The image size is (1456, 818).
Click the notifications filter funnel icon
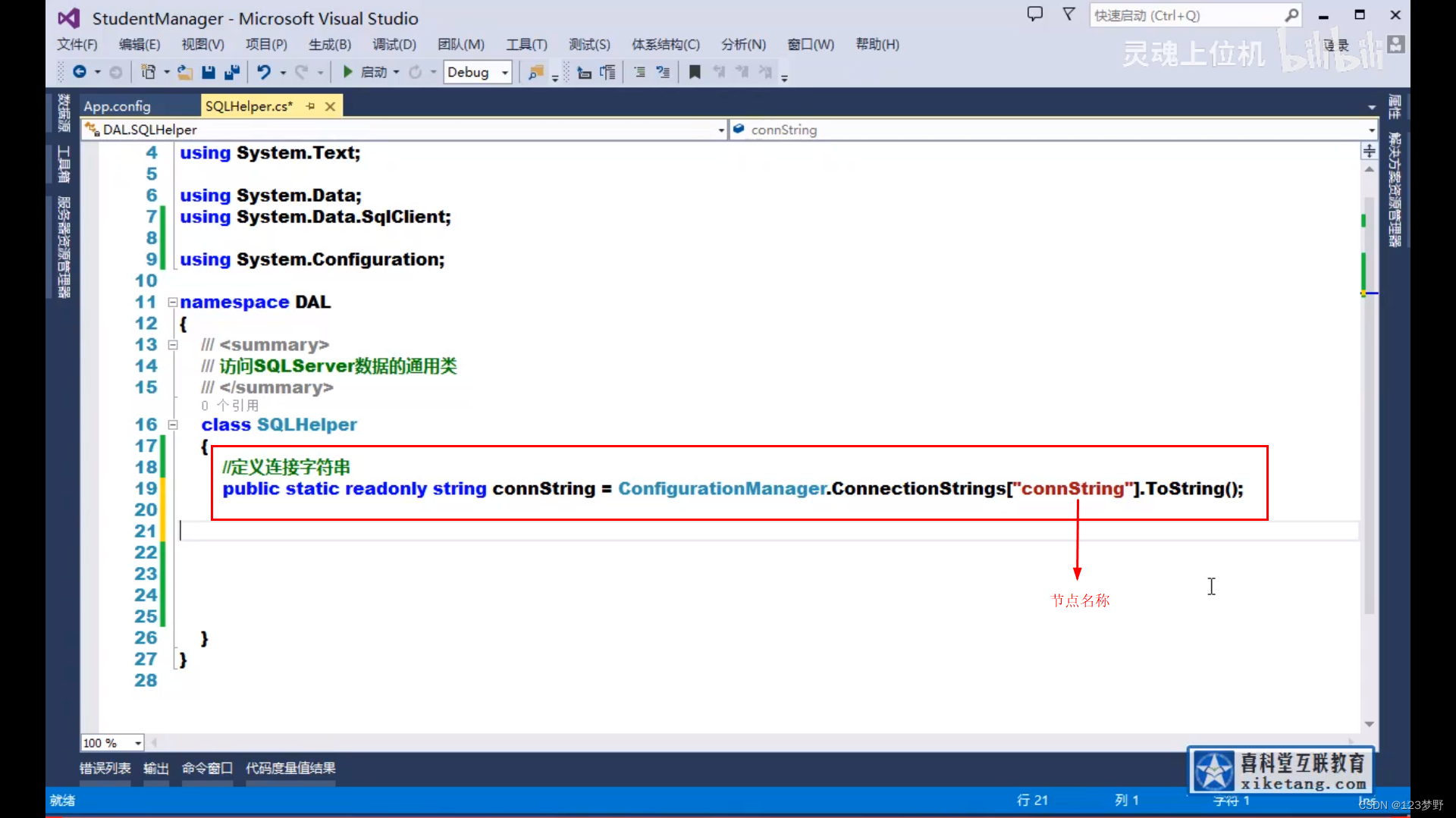pyautogui.click(x=1068, y=14)
